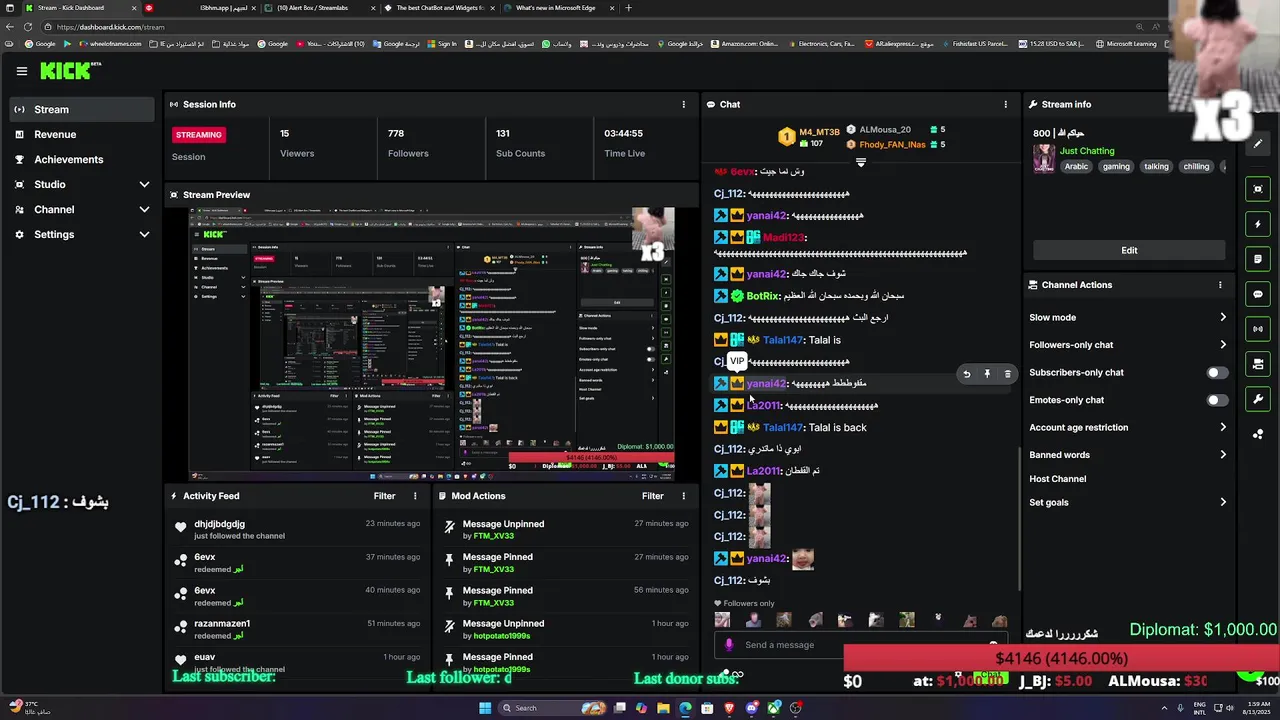Open Chat panel three-dot options
The image size is (1280, 720).
pyautogui.click(x=1006, y=104)
